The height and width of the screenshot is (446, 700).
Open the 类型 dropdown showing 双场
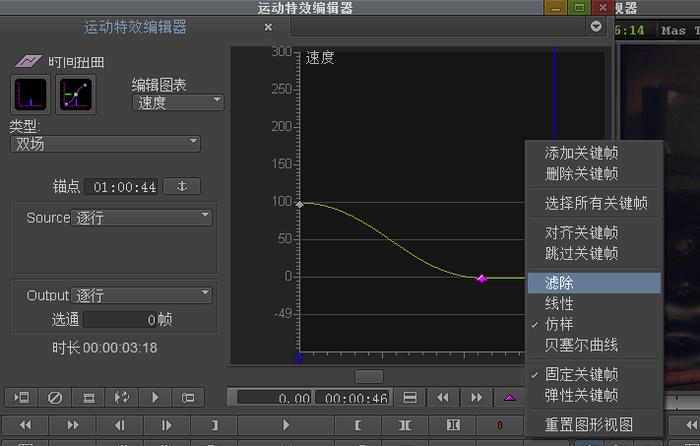[105, 144]
